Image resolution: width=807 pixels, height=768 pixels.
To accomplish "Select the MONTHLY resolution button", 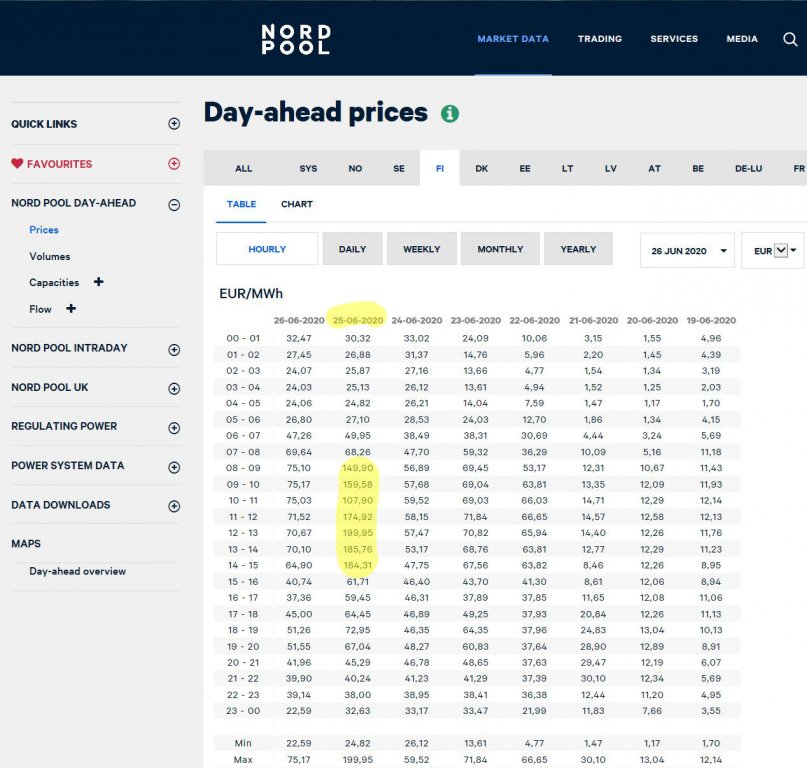I will coord(500,249).
